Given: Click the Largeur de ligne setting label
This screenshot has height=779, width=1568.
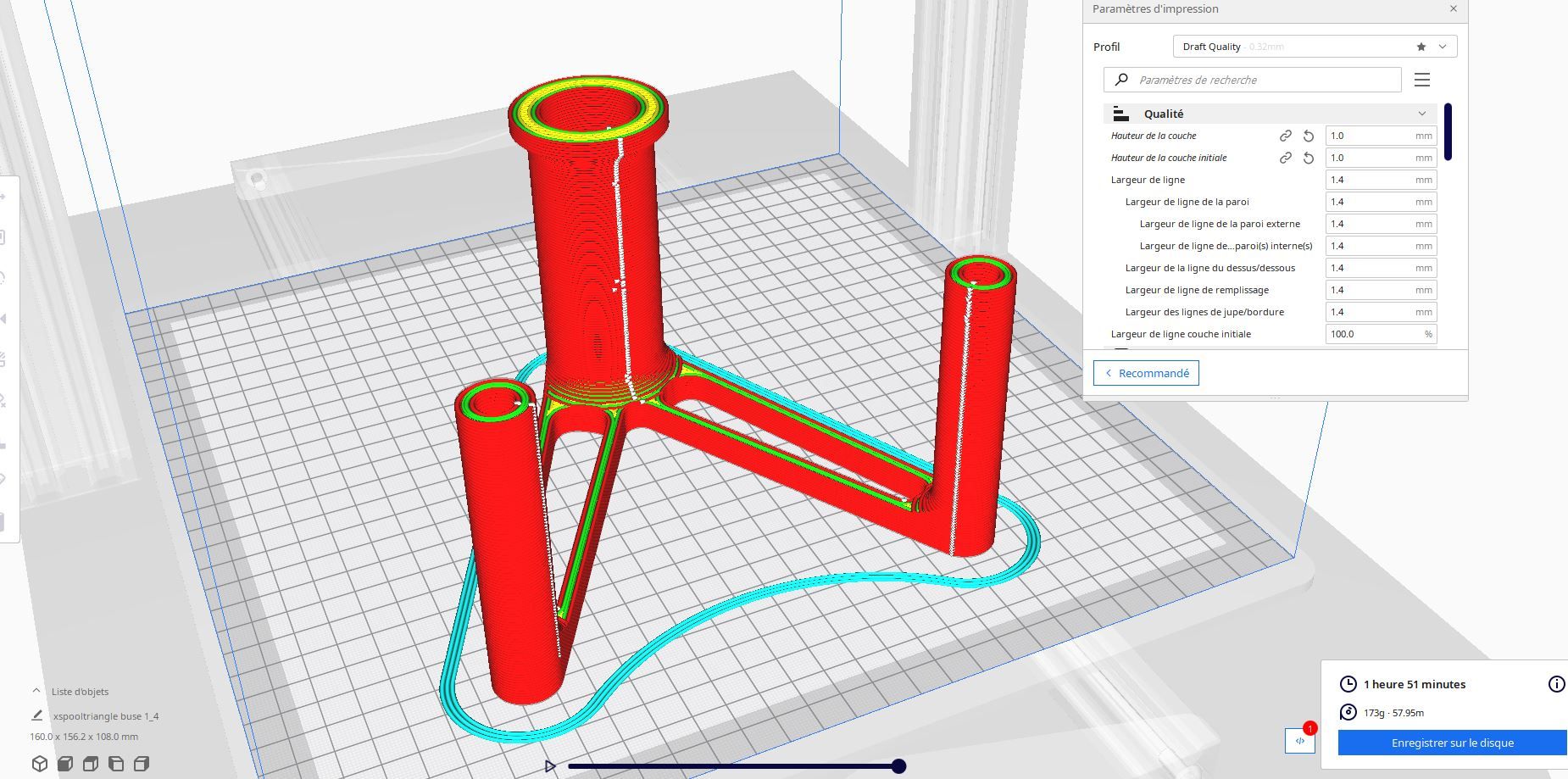Looking at the screenshot, I should (x=1148, y=180).
